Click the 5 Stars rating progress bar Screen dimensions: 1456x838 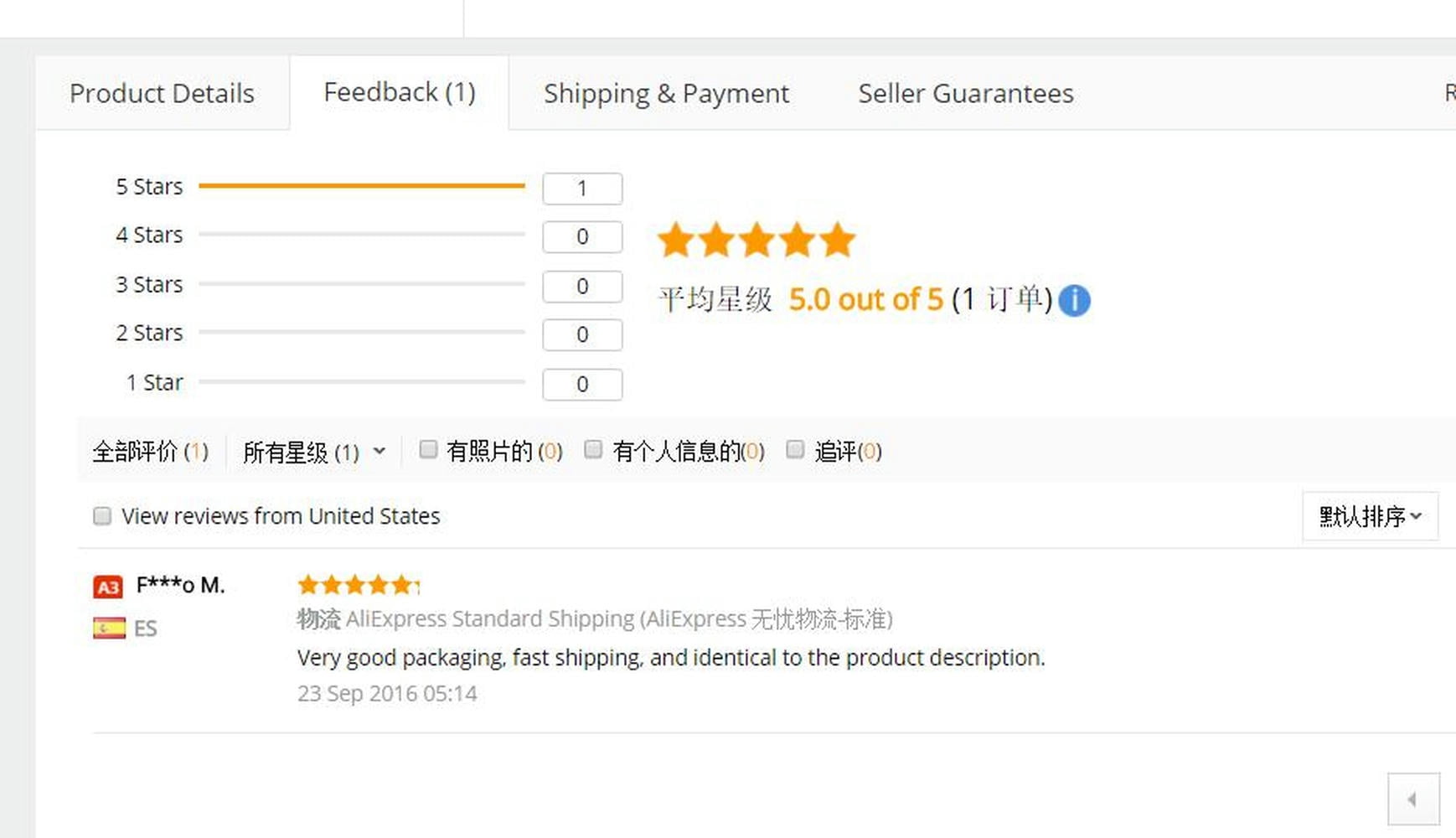pos(360,187)
